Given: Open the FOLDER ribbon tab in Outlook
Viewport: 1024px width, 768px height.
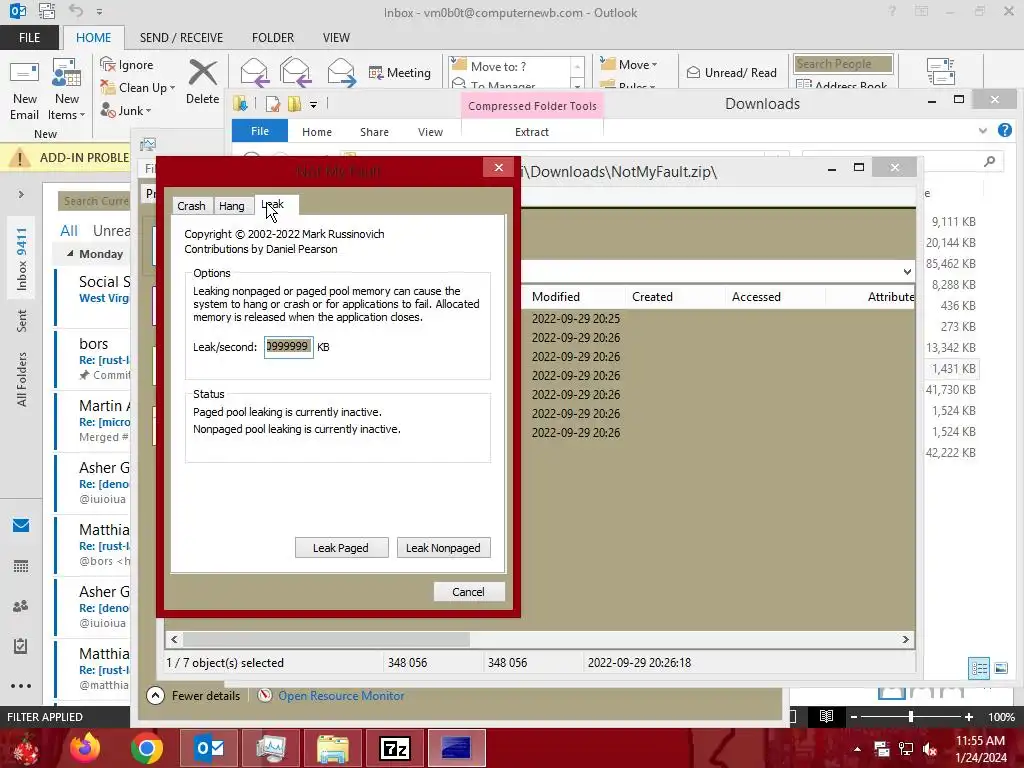Looking at the screenshot, I should point(273,38).
